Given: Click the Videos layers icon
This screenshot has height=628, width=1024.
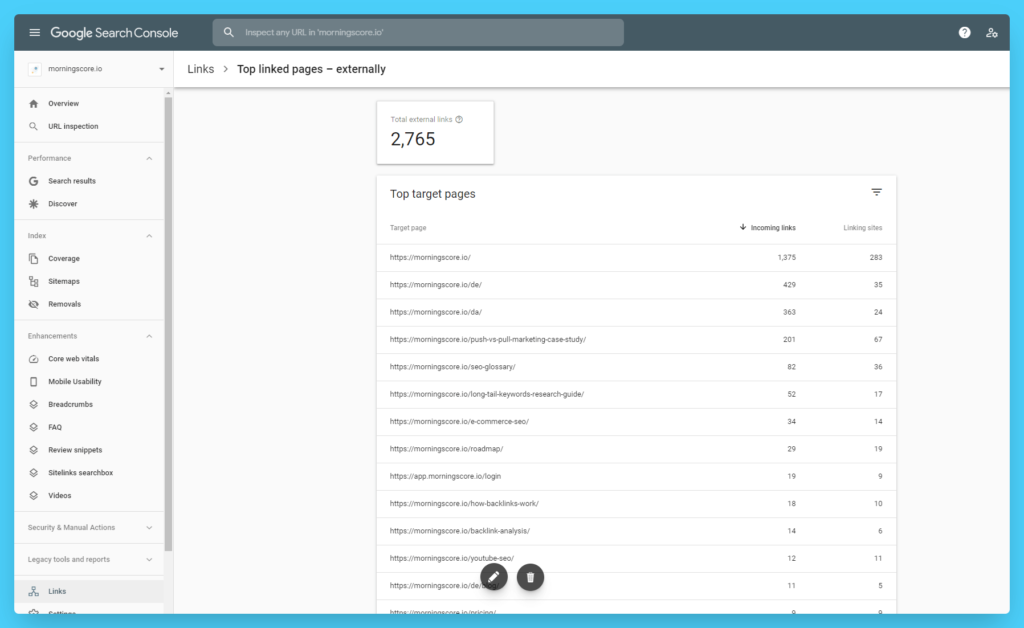Looking at the screenshot, I should coord(34,496).
